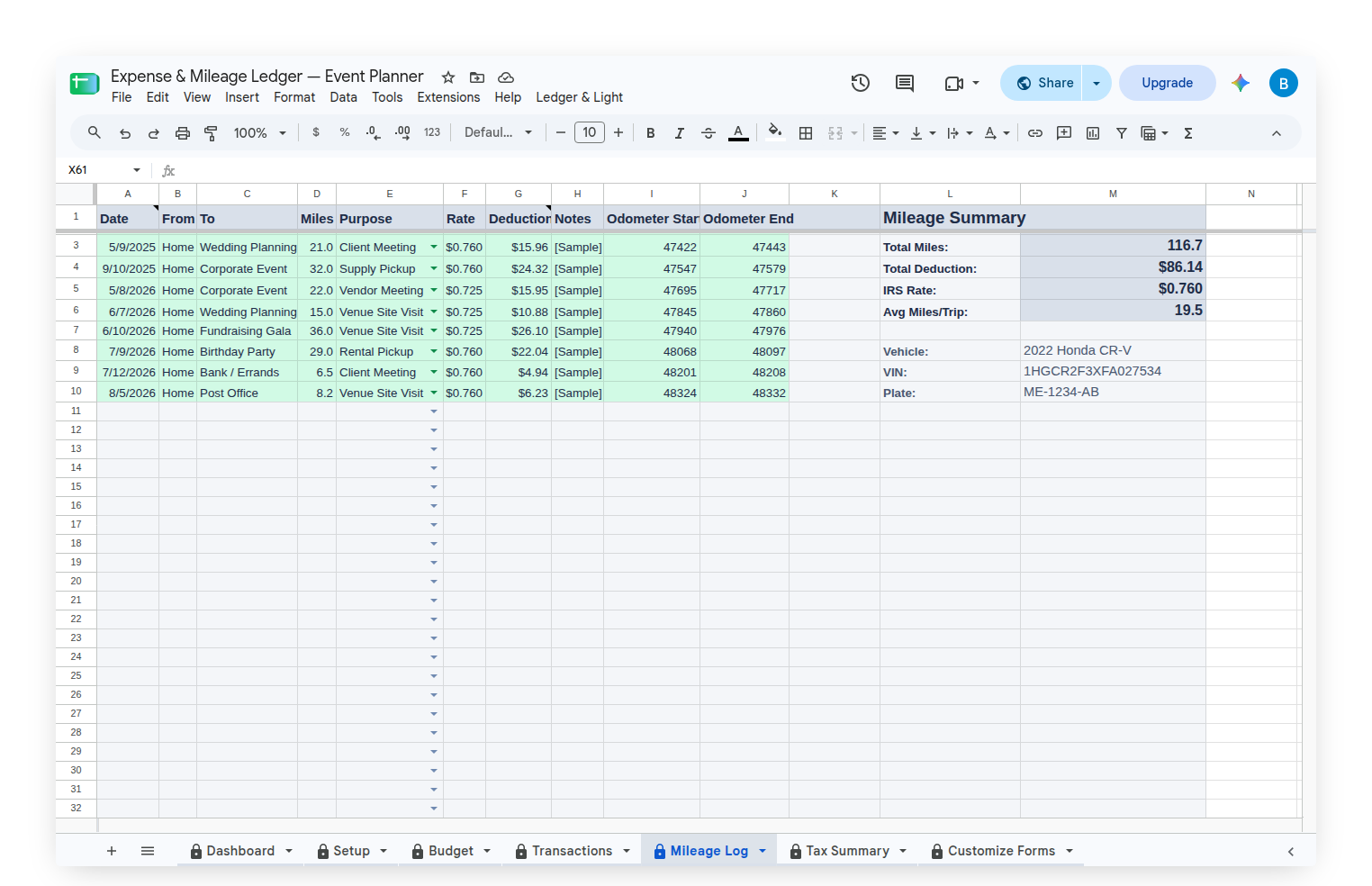Print the spreadsheet
This screenshot has height=886, width=1372.
pyautogui.click(x=183, y=133)
